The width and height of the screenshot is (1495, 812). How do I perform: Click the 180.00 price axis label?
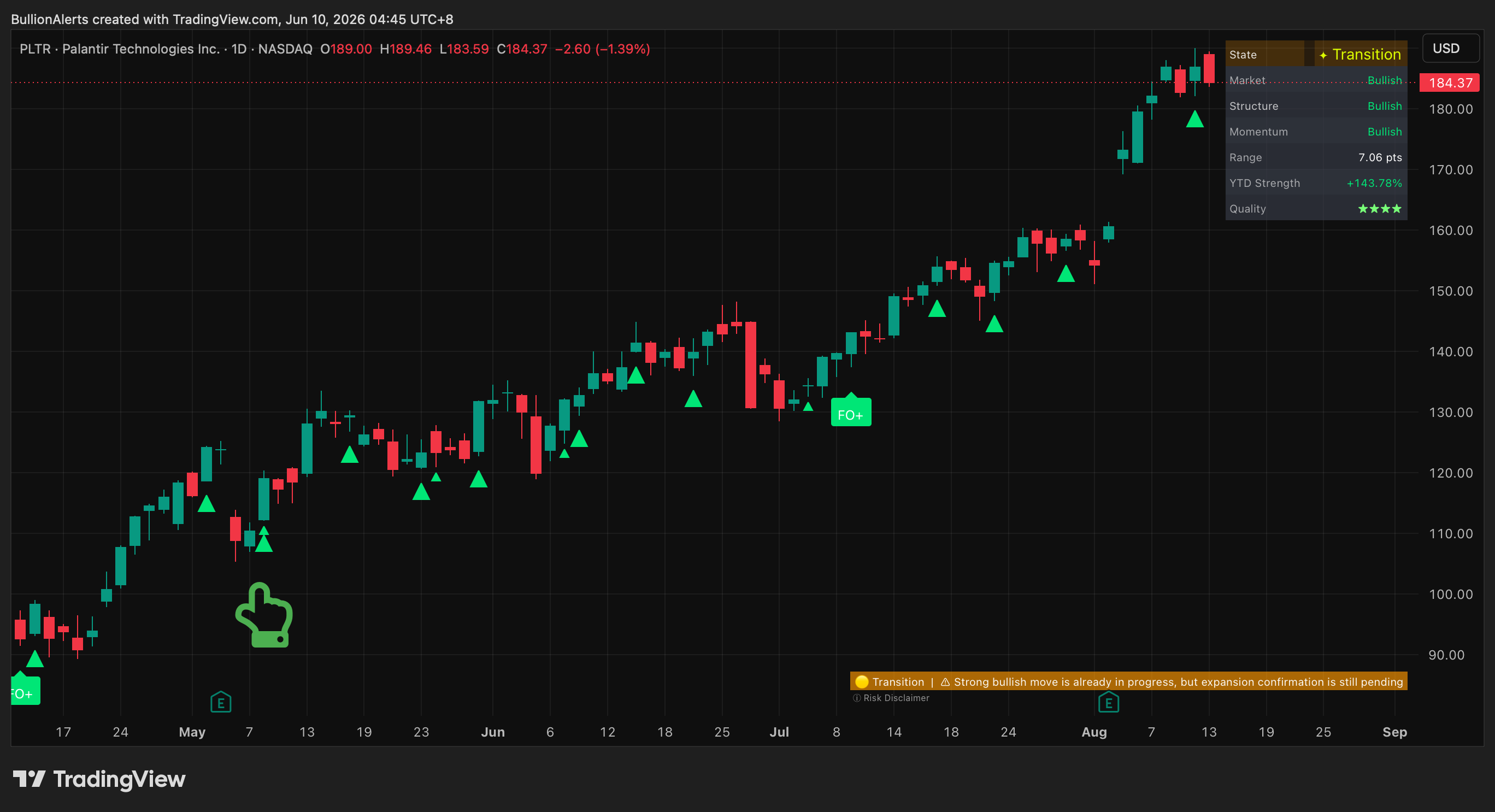pyautogui.click(x=1450, y=109)
